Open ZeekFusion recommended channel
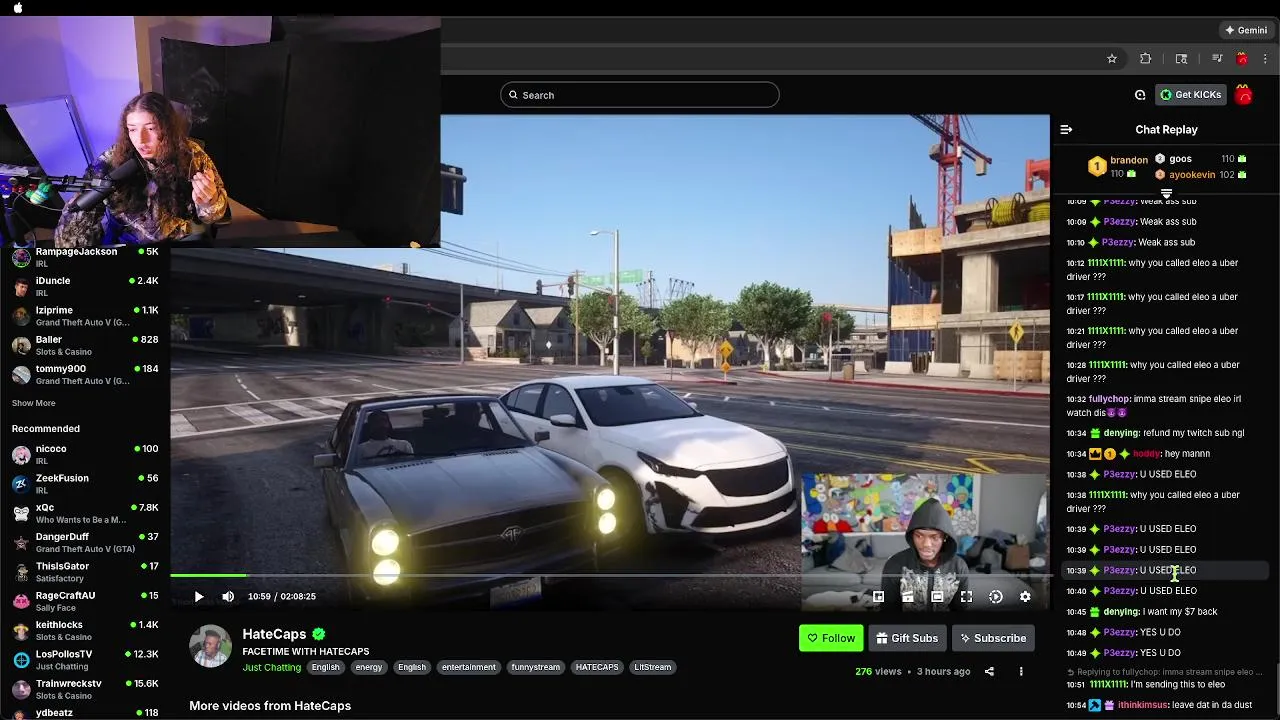This screenshot has width=1280, height=720. (x=85, y=484)
